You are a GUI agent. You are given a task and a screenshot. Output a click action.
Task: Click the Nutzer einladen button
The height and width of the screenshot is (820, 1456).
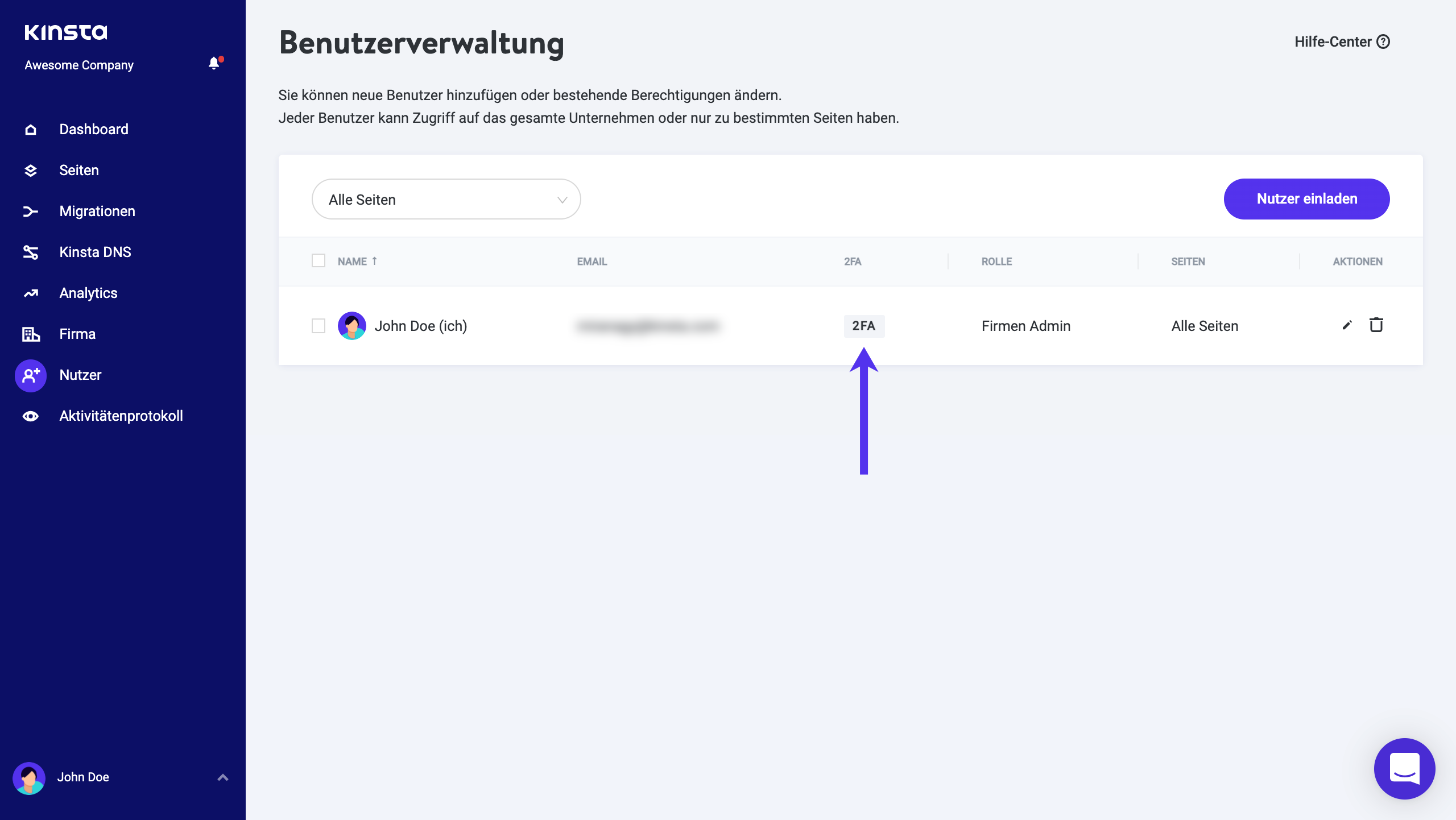tap(1307, 198)
